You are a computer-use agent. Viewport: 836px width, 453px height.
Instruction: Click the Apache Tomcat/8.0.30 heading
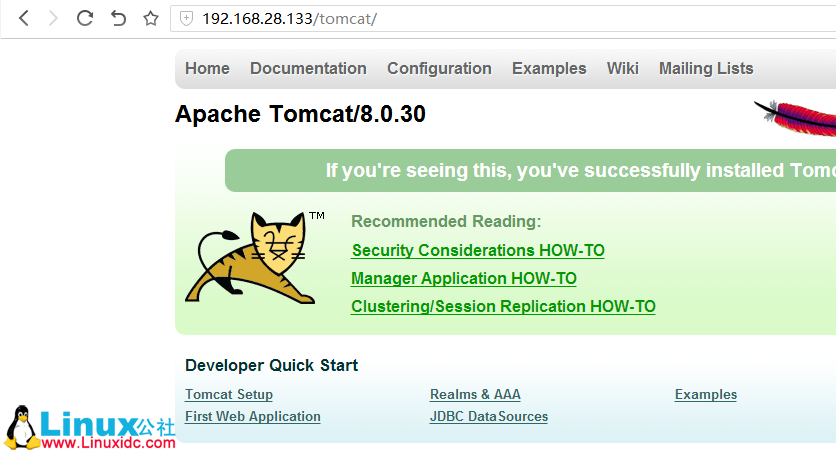(x=301, y=114)
